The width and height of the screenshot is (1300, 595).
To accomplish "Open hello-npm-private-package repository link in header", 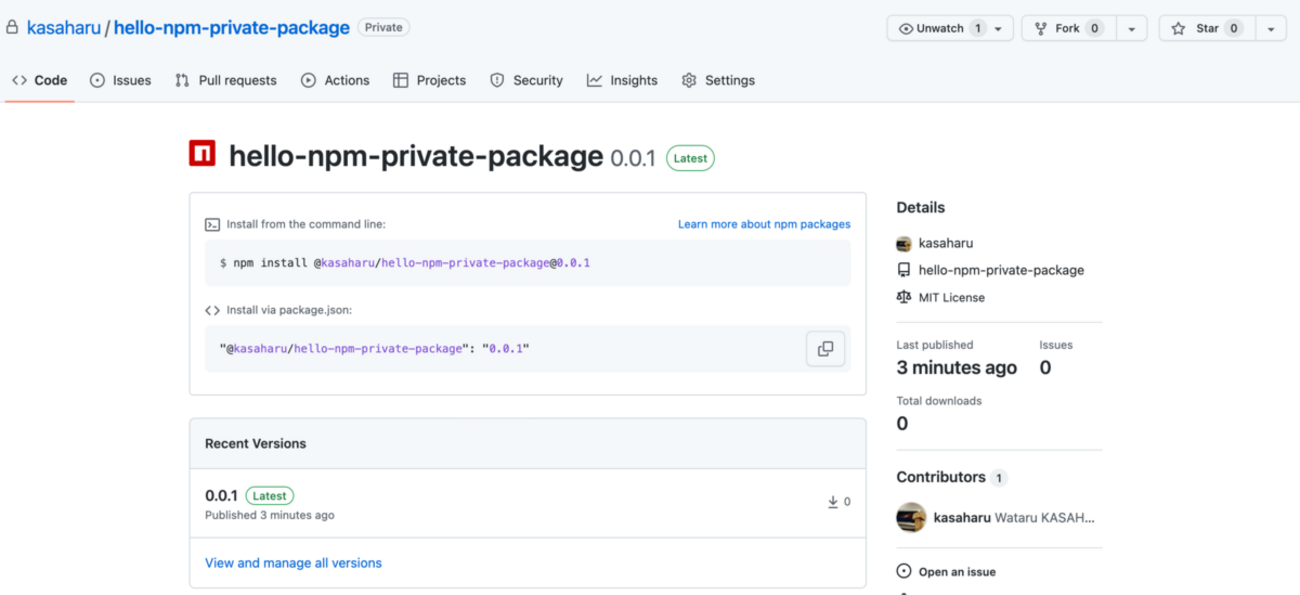I will click(x=232, y=28).
